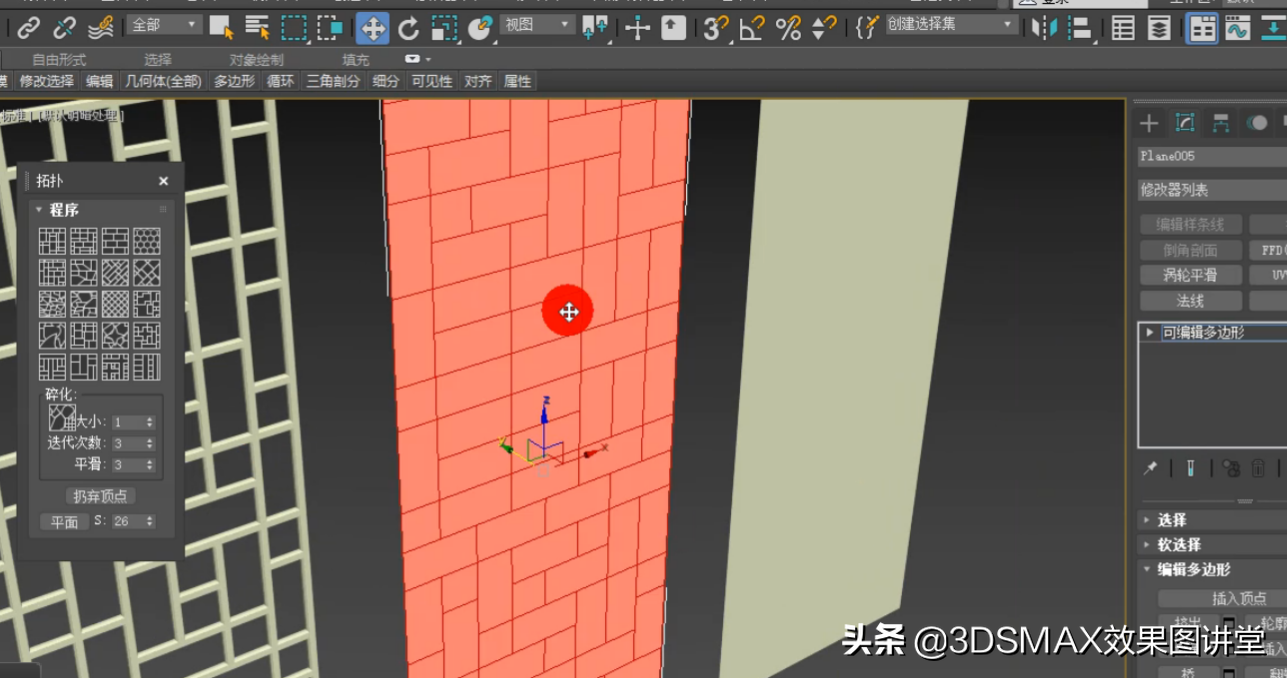Click the S: value field showing 26

127,521
